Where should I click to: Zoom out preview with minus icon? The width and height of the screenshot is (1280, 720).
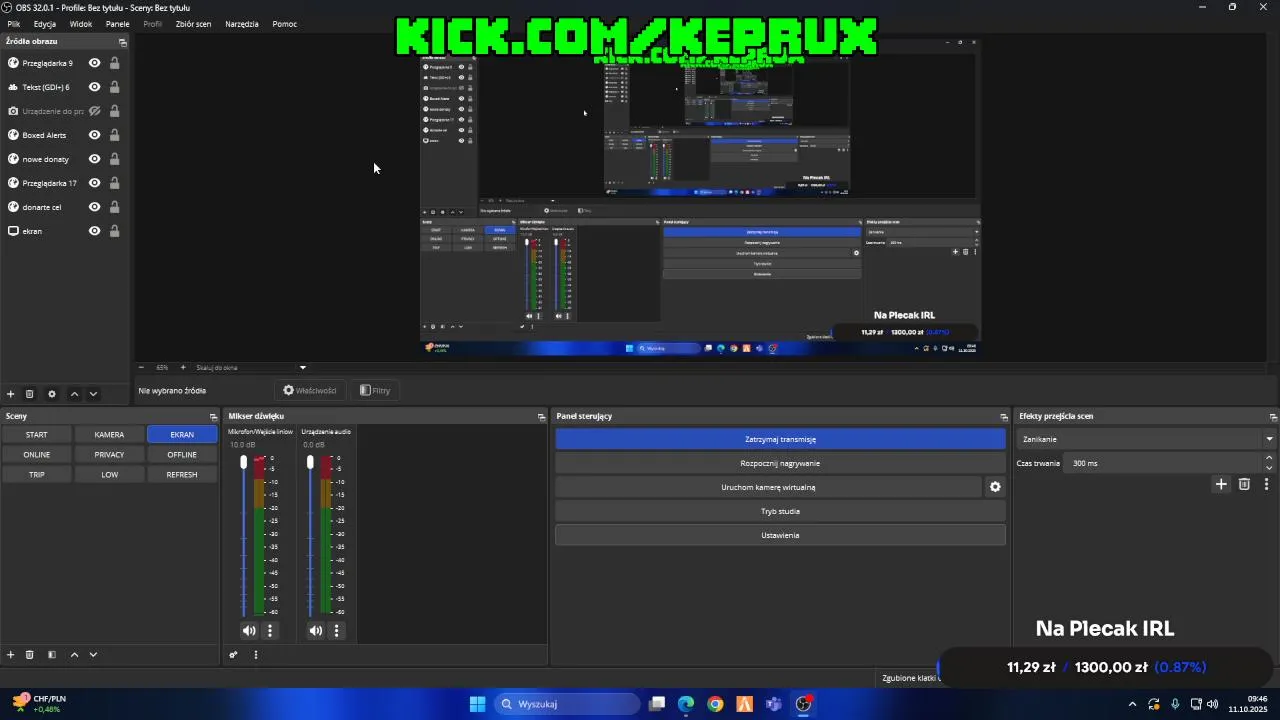click(x=141, y=367)
